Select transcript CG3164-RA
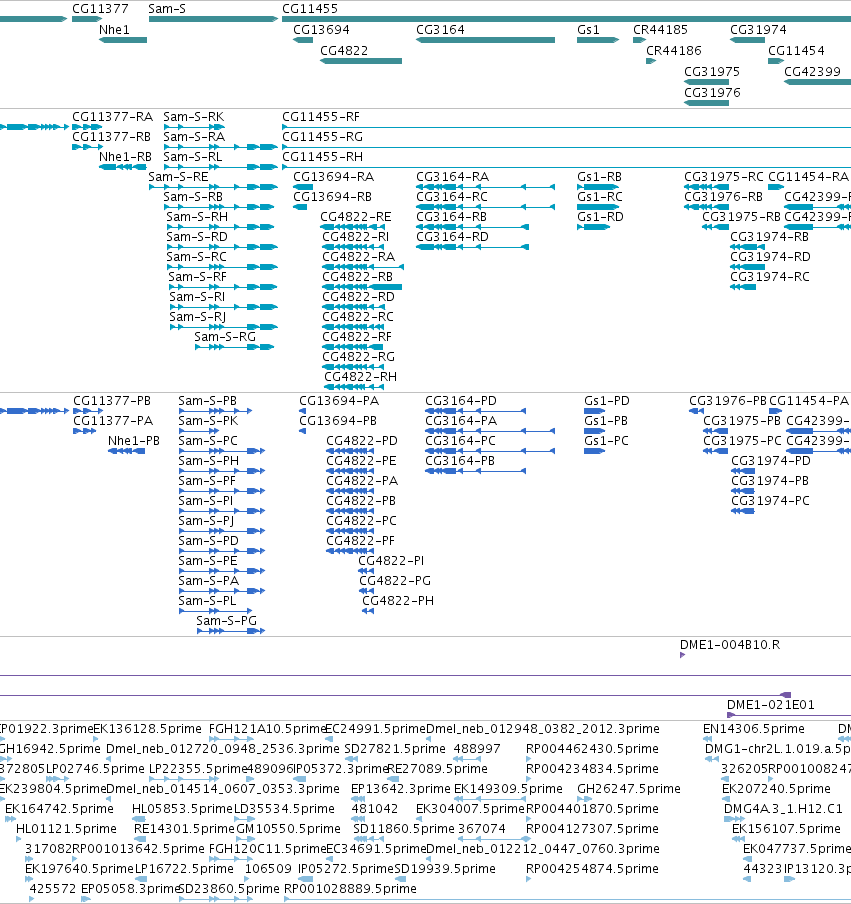Viewport: 851px width, 904px height. coord(453,177)
